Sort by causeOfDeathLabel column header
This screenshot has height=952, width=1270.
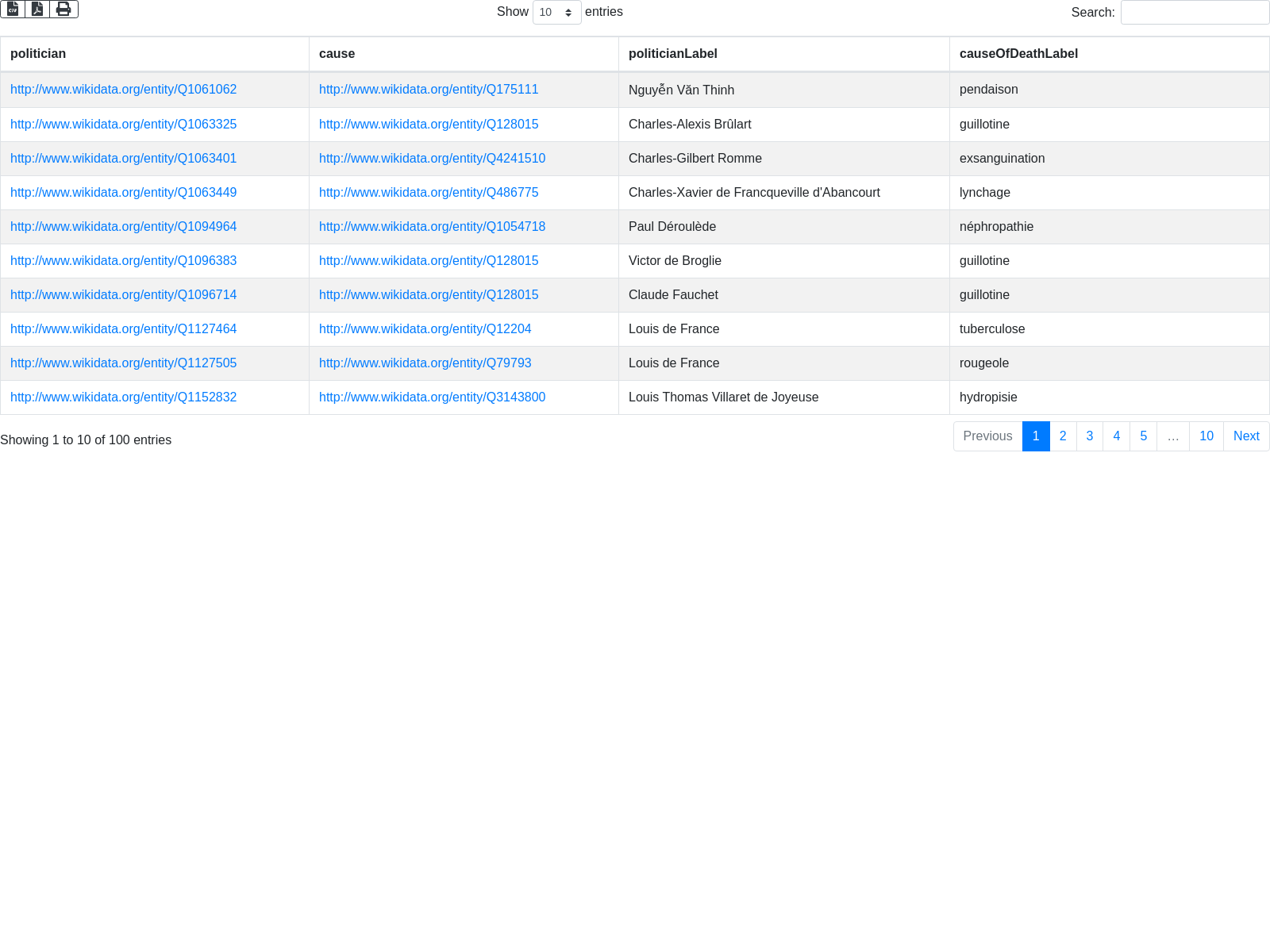pyautogui.click(x=1110, y=54)
